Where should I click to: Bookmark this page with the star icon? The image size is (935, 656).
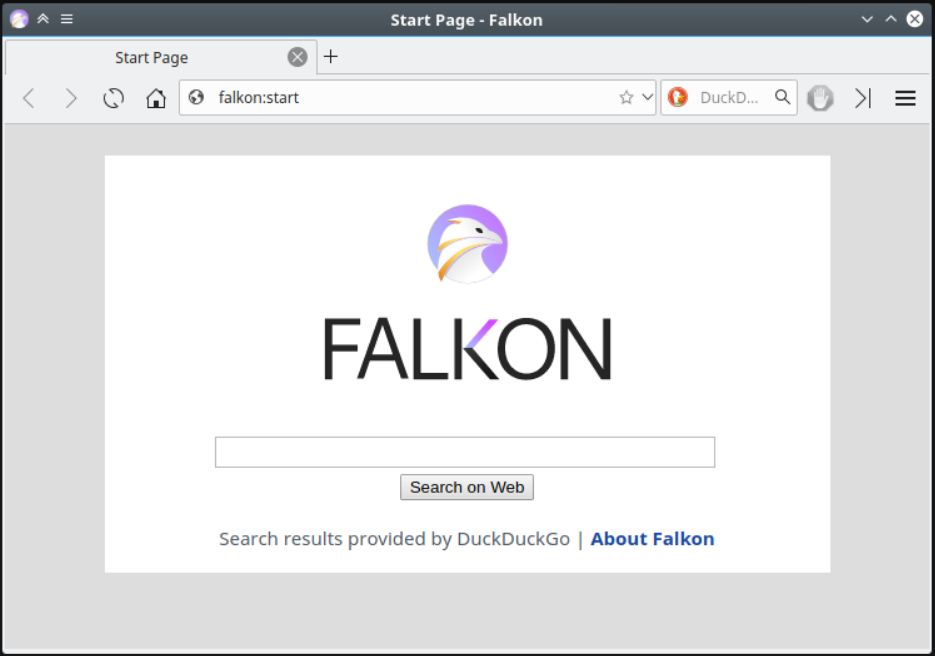pos(626,97)
